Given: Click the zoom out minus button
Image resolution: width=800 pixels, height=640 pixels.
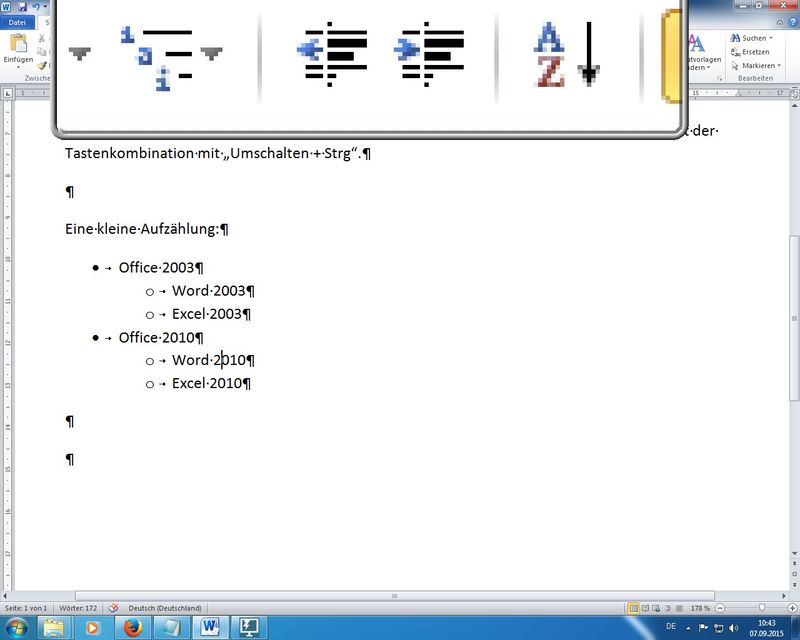Looking at the screenshot, I should click(x=720, y=608).
